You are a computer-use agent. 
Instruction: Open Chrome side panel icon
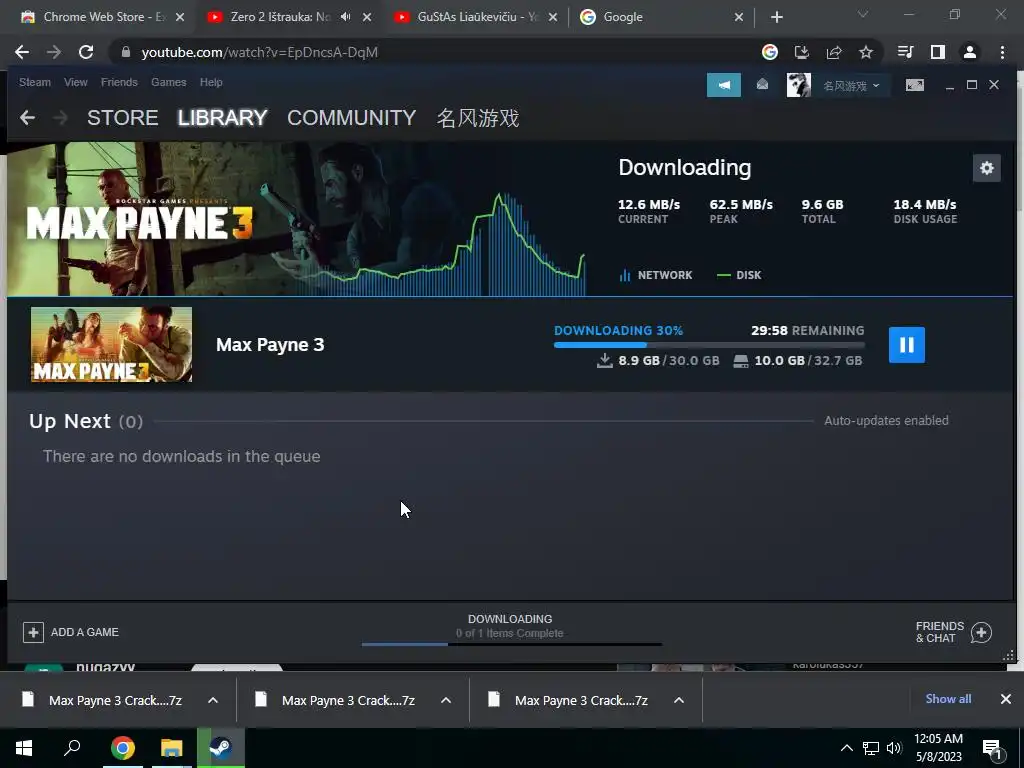pyautogui.click(x=938, y=52)
